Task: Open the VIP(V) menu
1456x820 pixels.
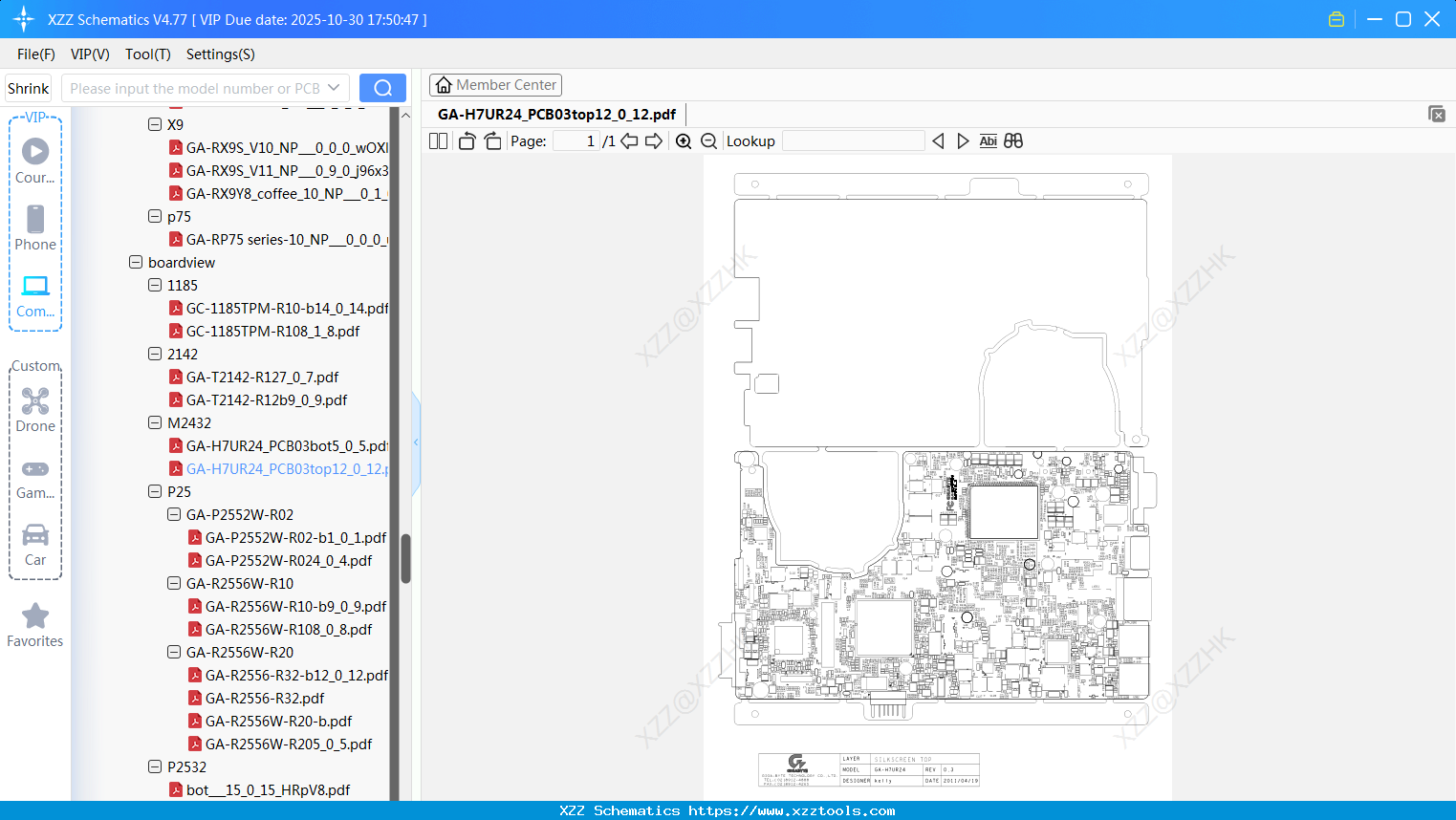Action: tap(90, 54)
